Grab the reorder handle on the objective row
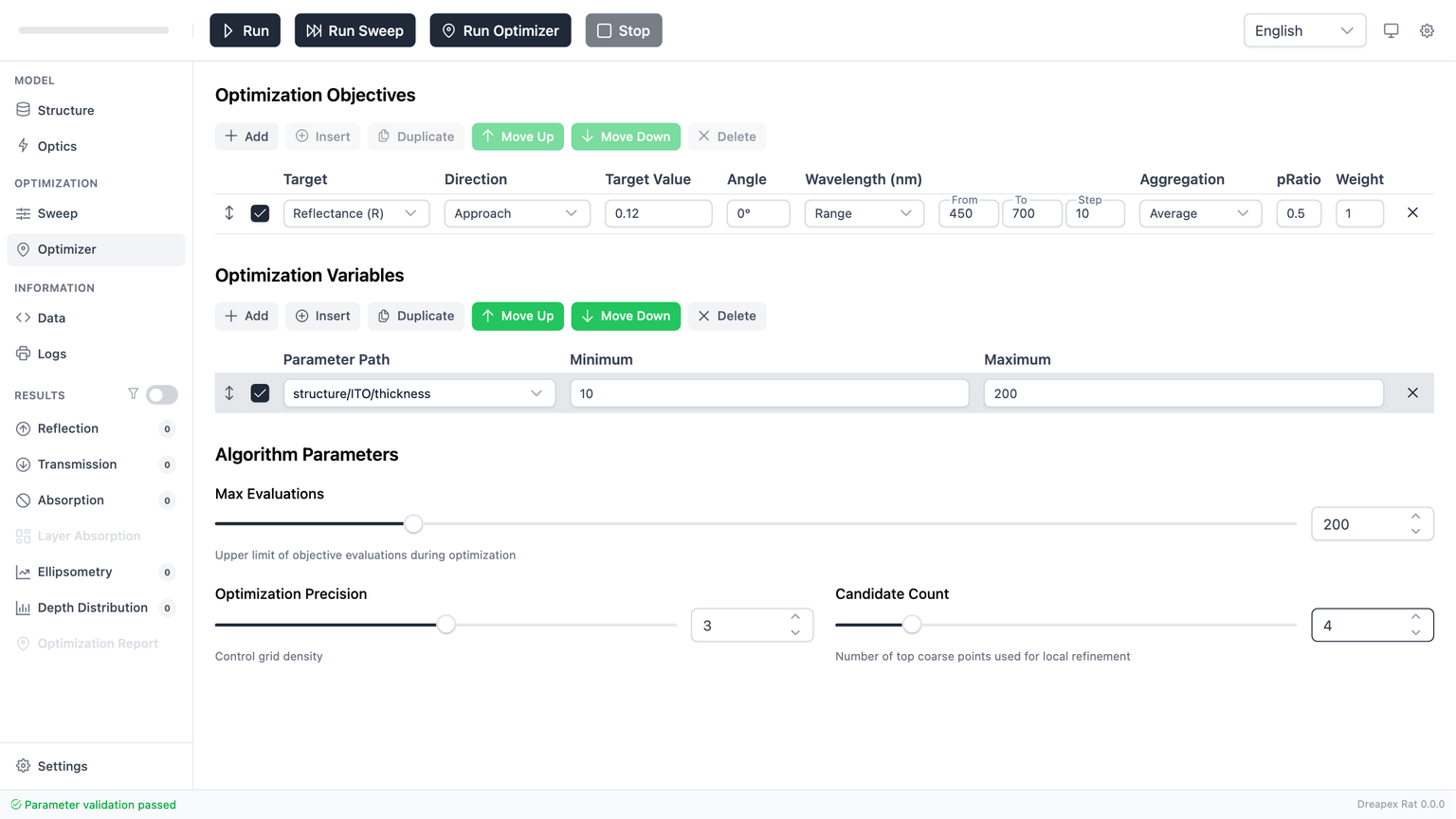Image resolution: width=1456 pixels, height=819 pixels. click(x=229, y=213)
